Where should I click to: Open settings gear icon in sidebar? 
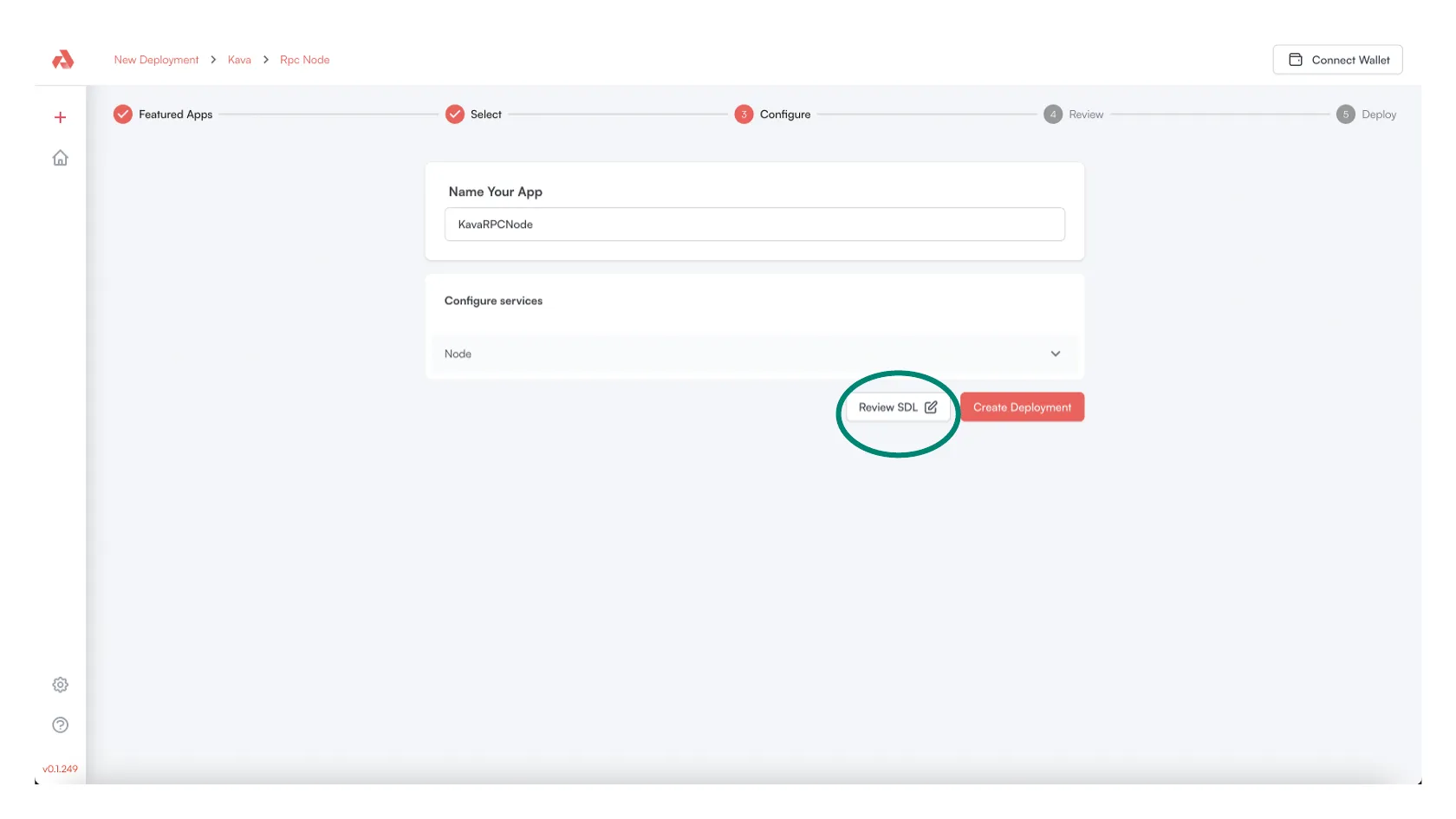point(60,685)
